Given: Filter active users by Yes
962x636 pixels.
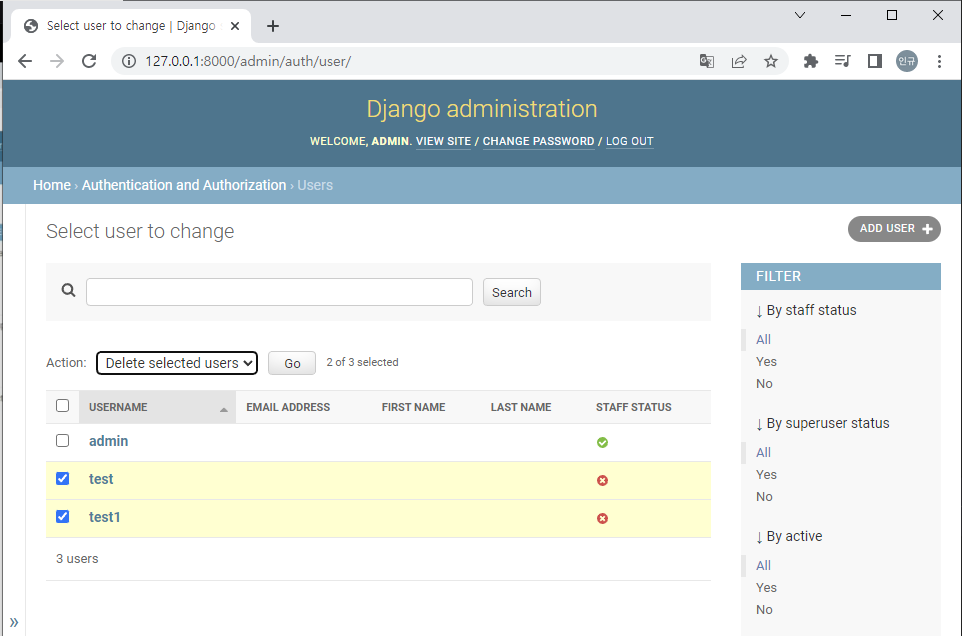Looking at the screenshot, I should [766, 588].
